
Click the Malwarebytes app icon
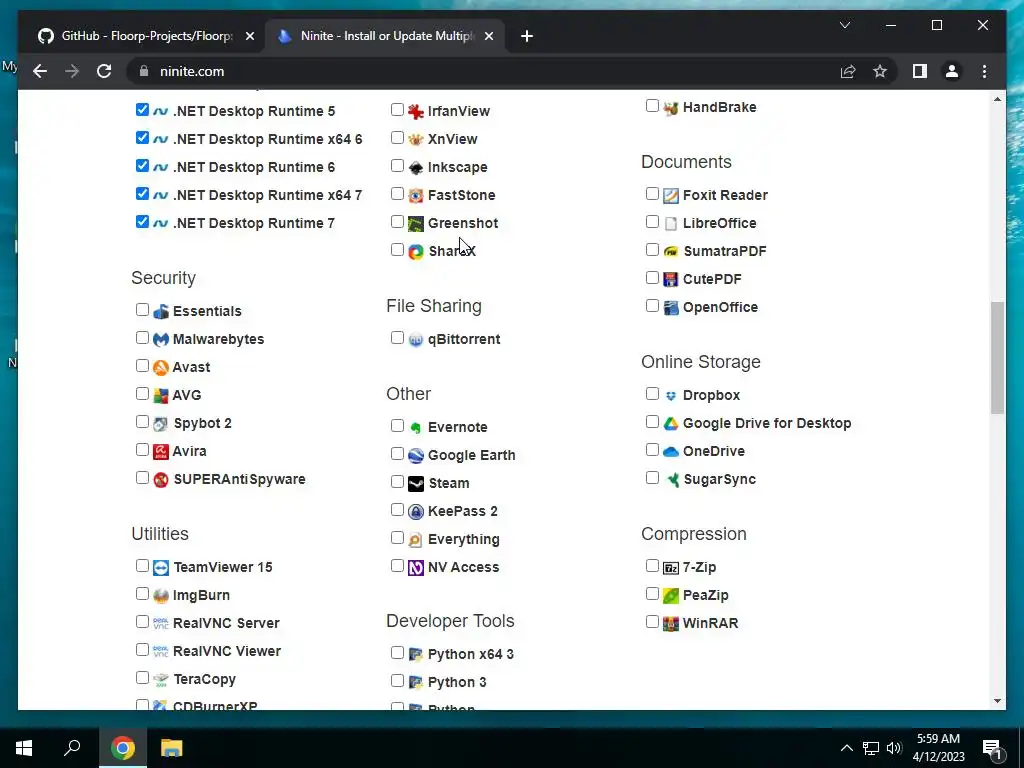(161, 340)
